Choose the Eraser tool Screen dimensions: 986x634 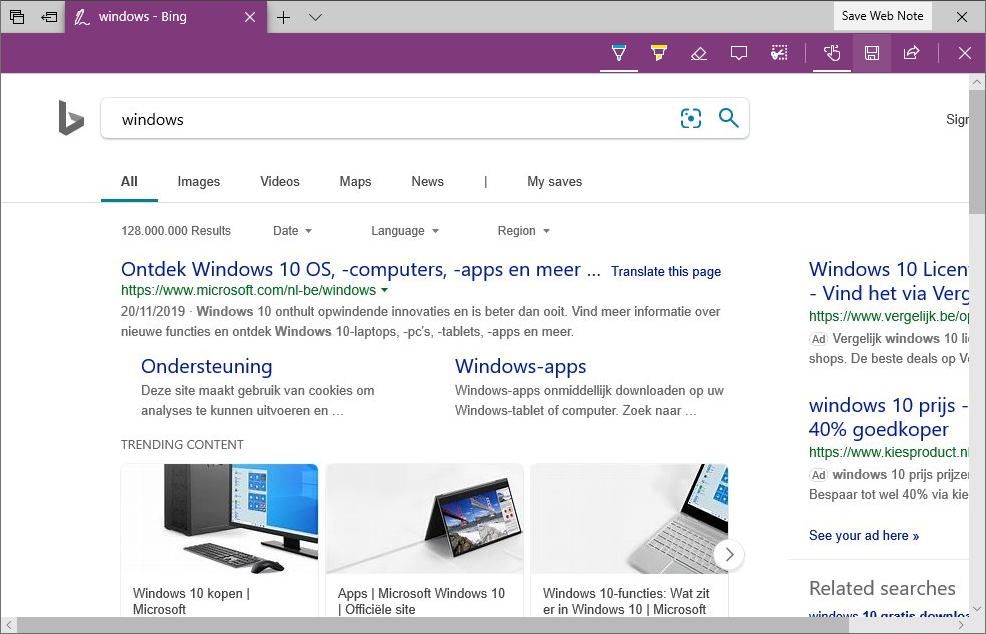tap(699, 53)
